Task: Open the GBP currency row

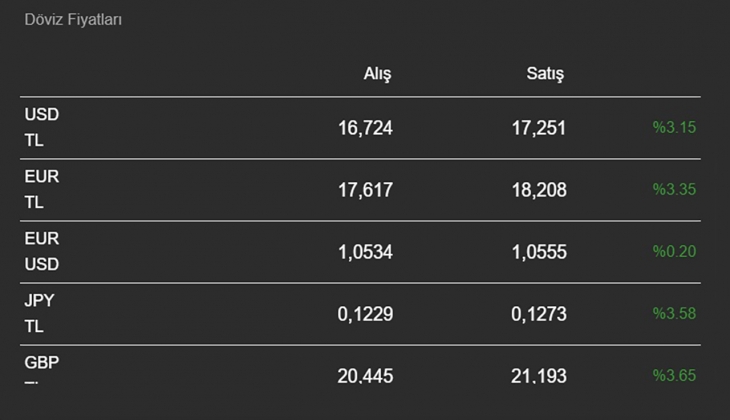Action: (x=42, y=366)
